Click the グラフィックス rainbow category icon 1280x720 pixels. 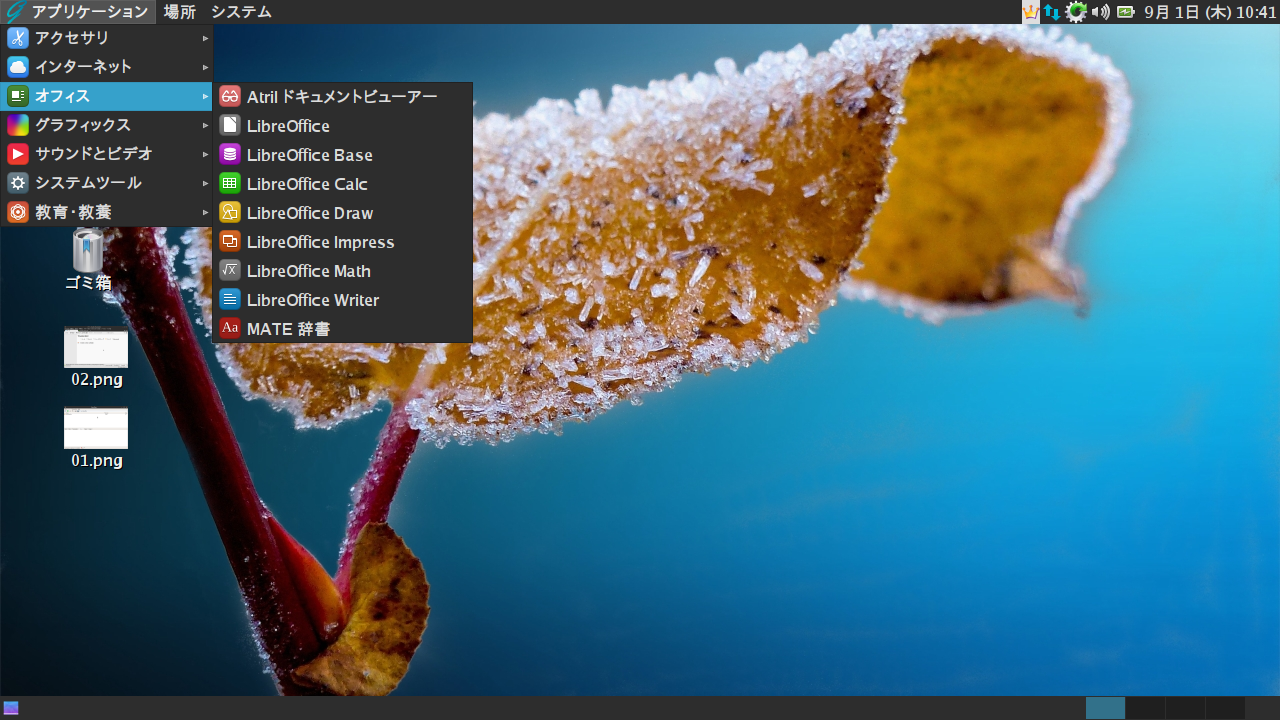18,125
